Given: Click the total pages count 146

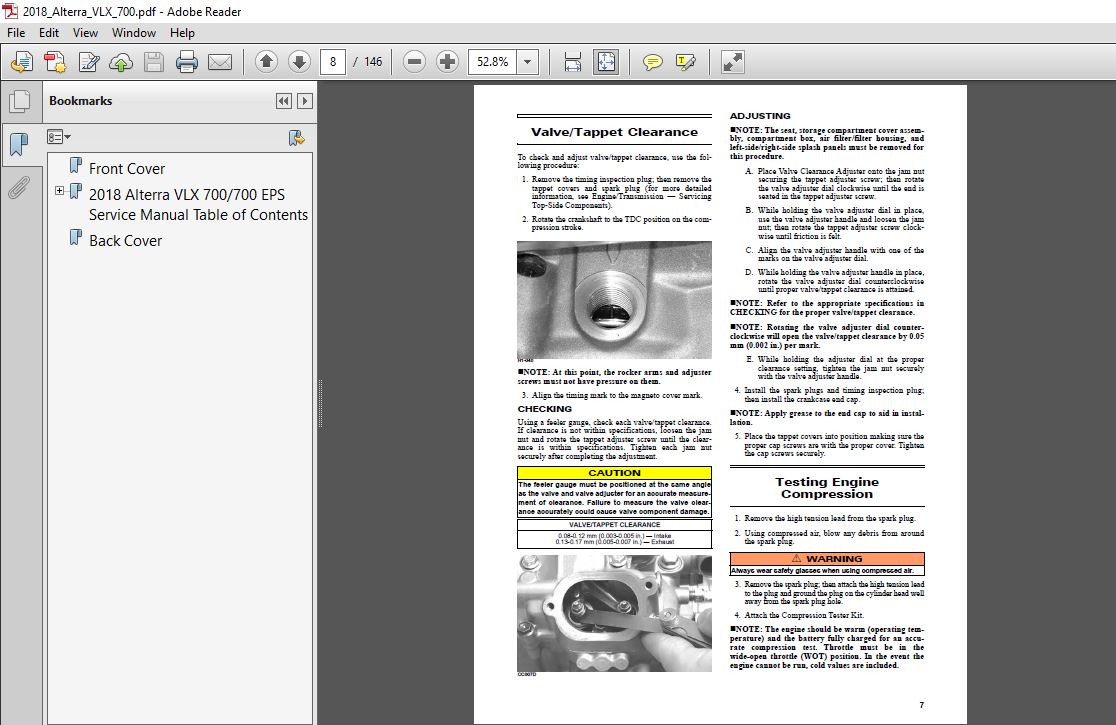Looking at the screenshot, I should [x=373, y=62].
